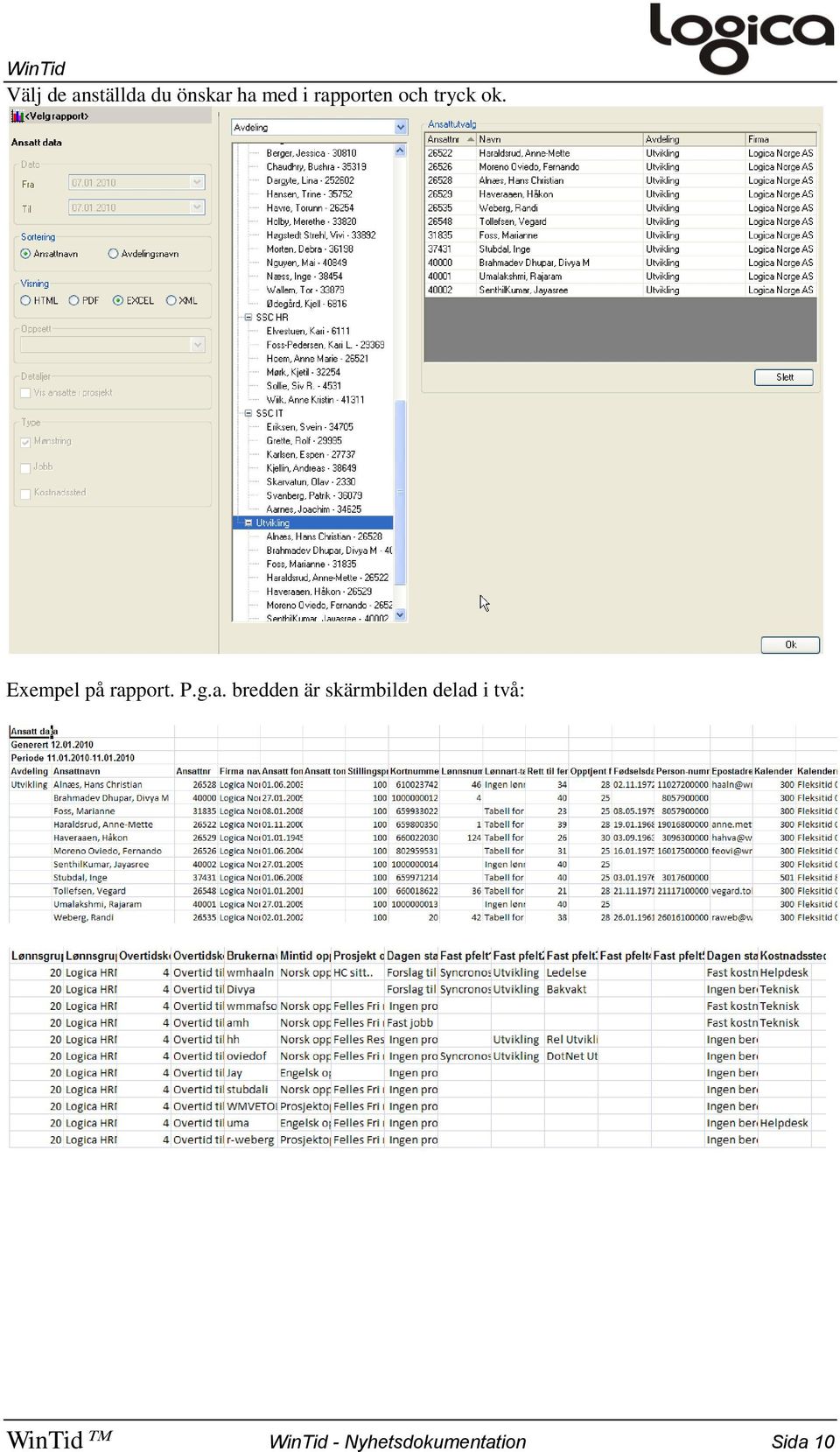Screen dimensions: 840x1452
Task: Click the department tree scroll up arrow
Action: pos(401,151)
